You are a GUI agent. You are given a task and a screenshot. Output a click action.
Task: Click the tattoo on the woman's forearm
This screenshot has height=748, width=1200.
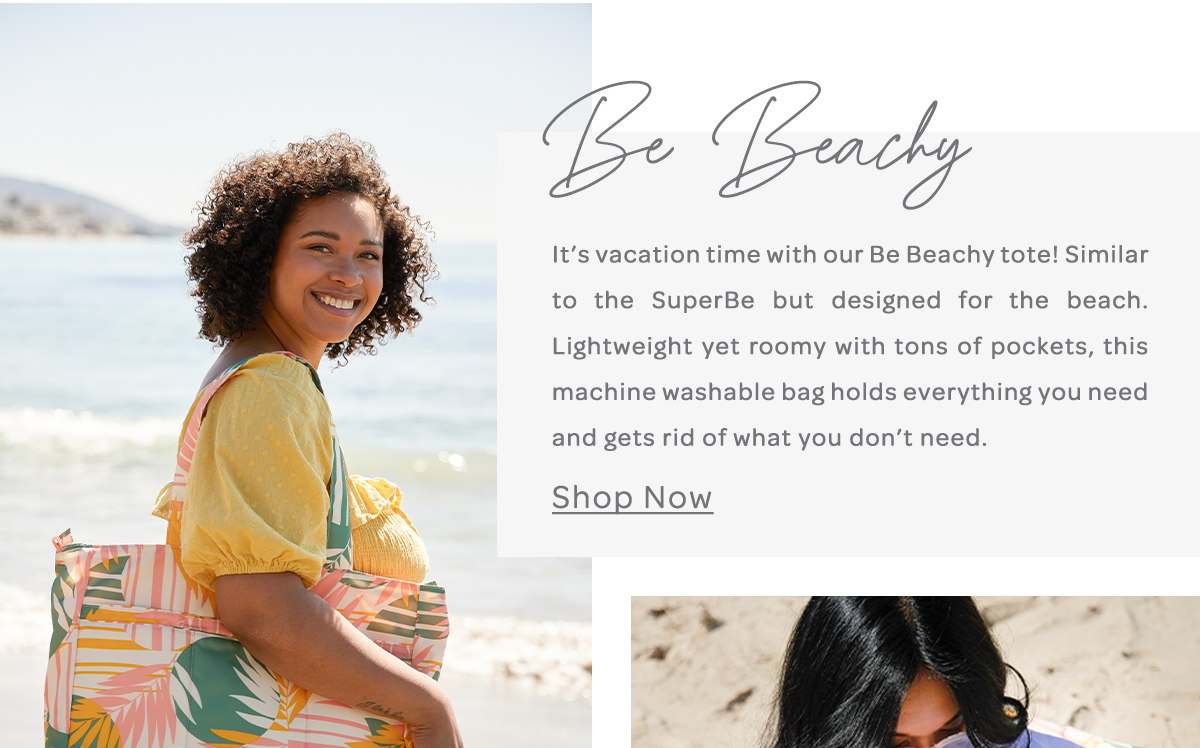point(380,708)
